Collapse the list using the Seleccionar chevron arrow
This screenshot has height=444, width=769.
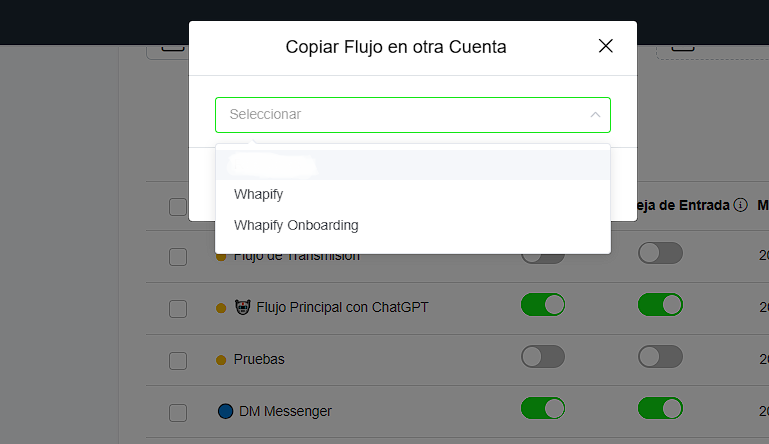coord(595,115)
